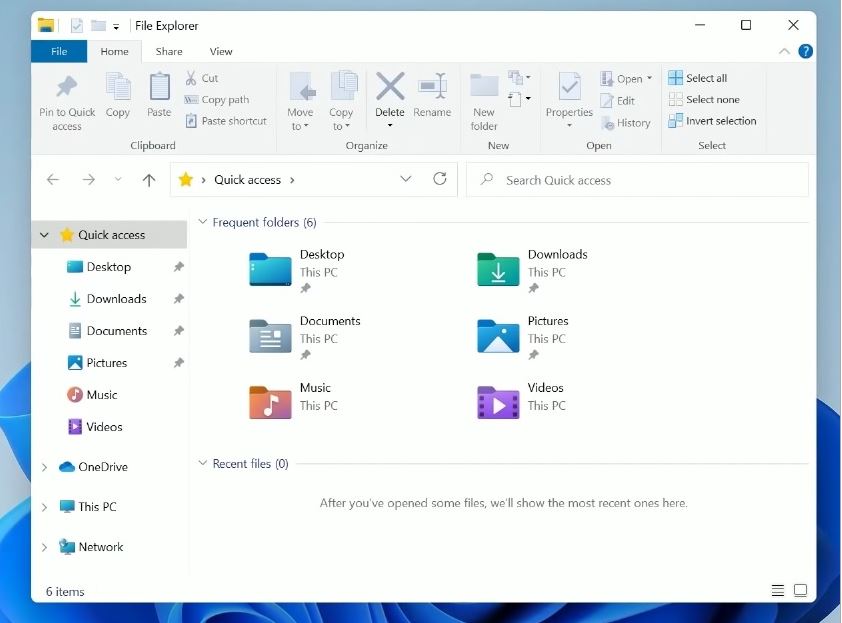Unpin Desktop in navigation pane

click(x=179, y=267)
